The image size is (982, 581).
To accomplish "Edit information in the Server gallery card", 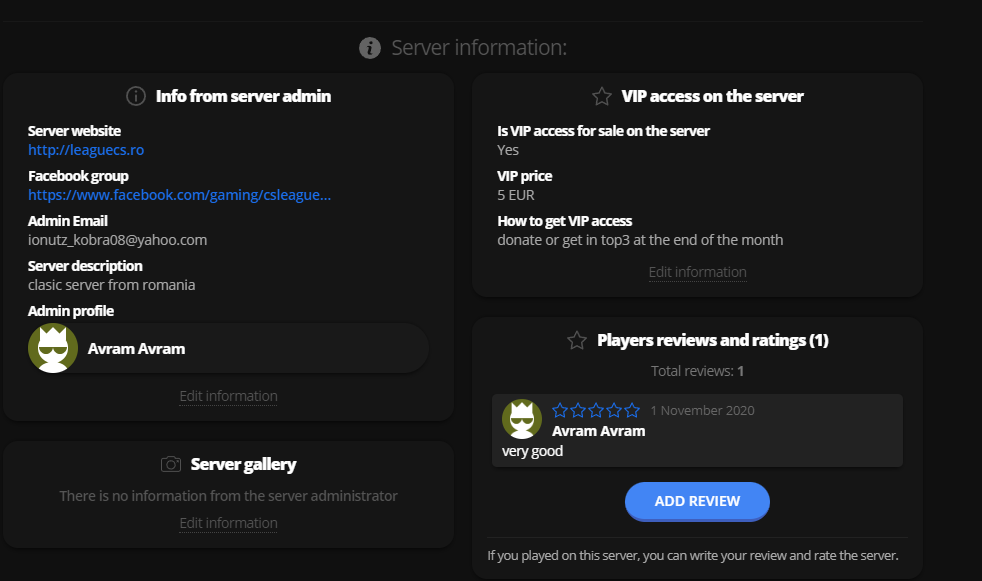I will click(x=229, y=523).
